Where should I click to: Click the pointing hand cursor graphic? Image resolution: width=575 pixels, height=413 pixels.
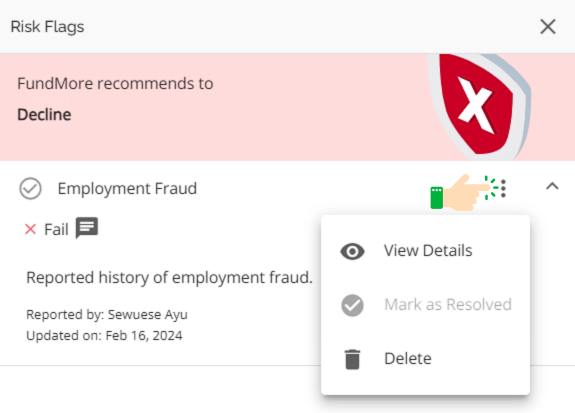(x=466, y=193)
